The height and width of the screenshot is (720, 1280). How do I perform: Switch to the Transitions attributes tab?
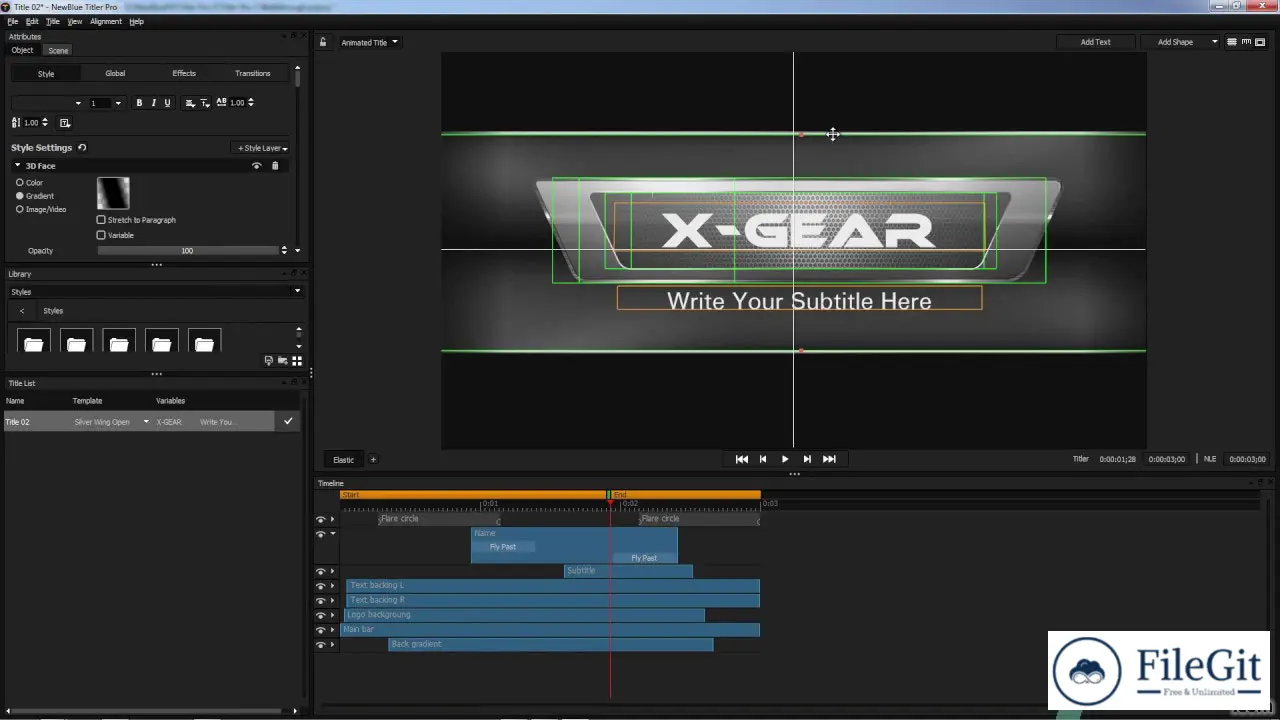pos(253,73)
